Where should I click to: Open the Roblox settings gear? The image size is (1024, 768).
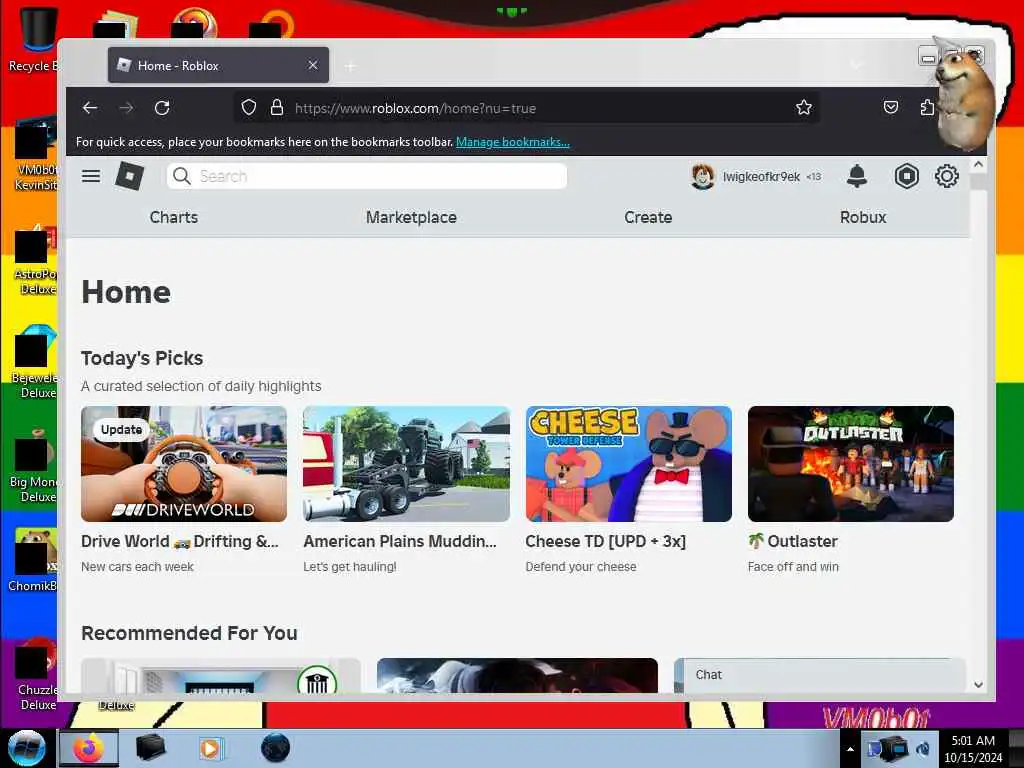pyautogui.click(x=946, y=176)
